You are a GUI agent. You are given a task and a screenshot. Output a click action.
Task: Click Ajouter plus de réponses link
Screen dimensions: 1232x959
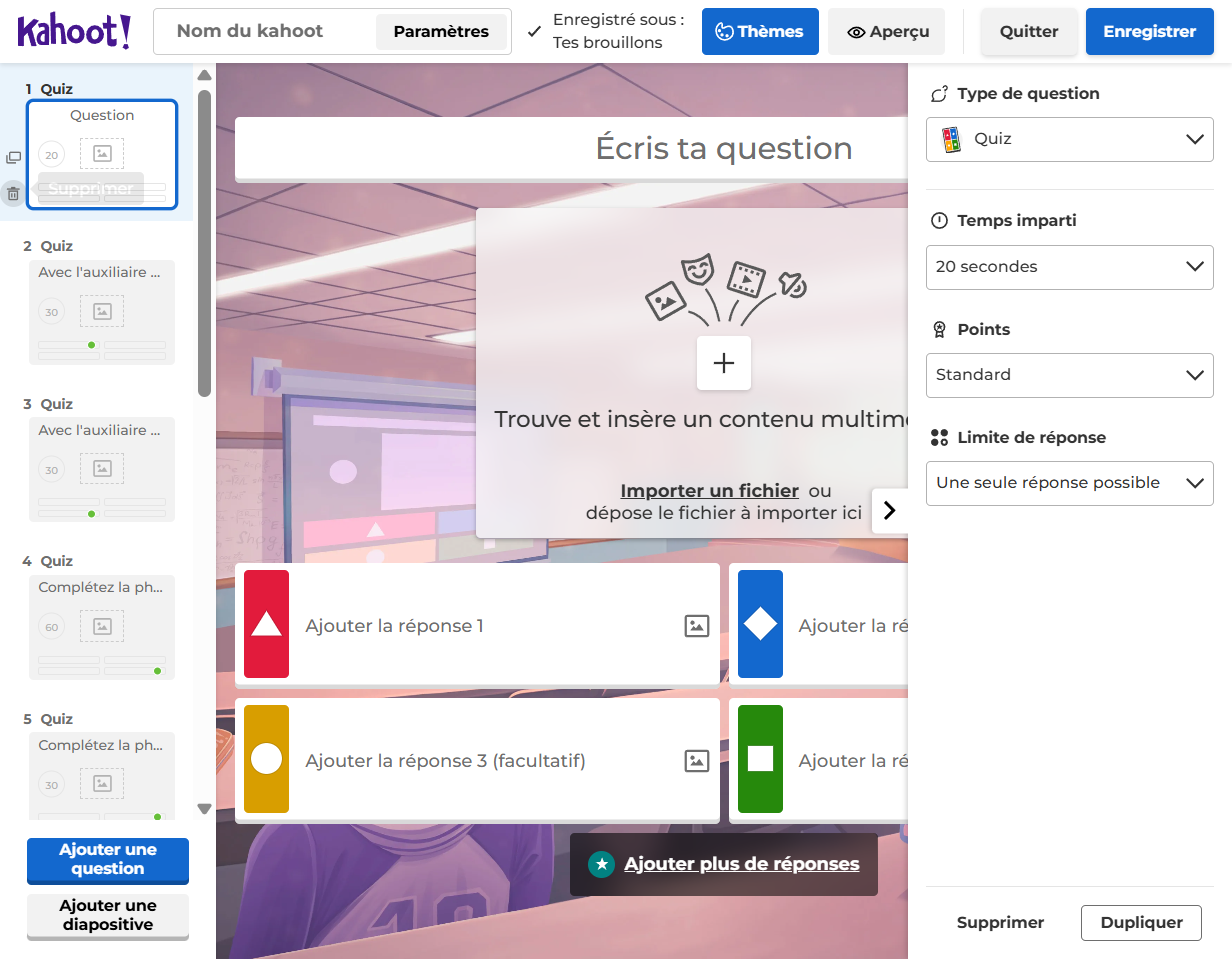click(741, 864)
